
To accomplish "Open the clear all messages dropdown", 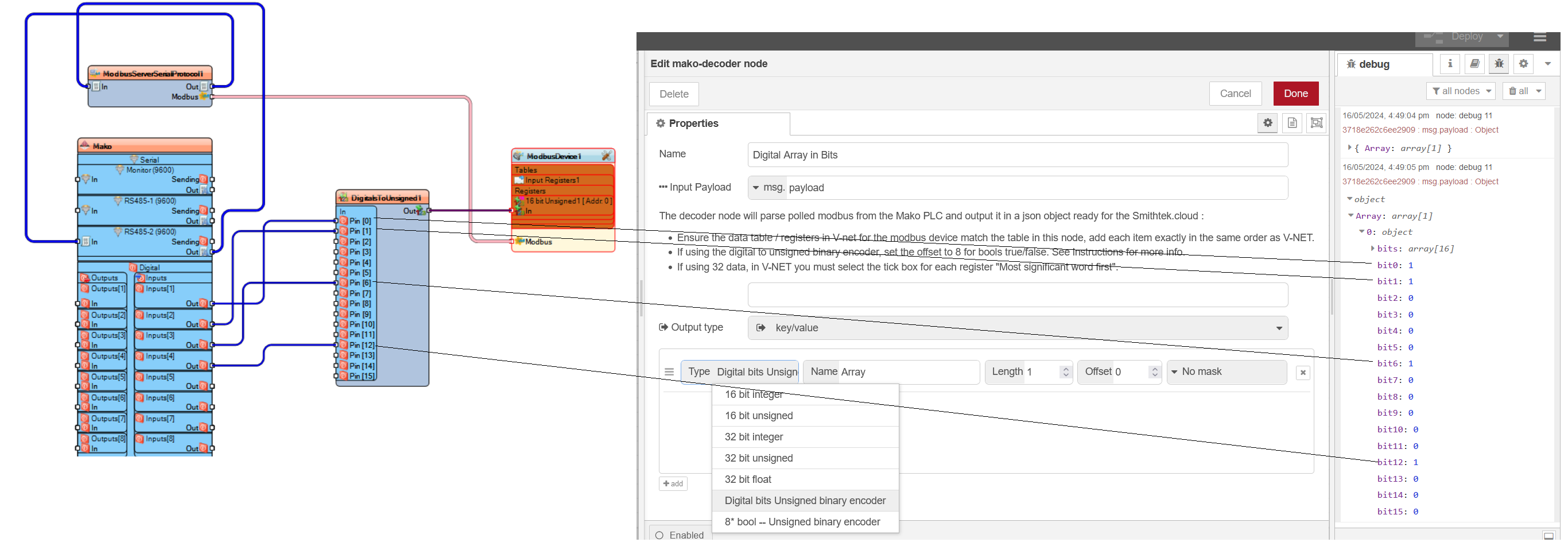I will click(x=1524, y=91).
